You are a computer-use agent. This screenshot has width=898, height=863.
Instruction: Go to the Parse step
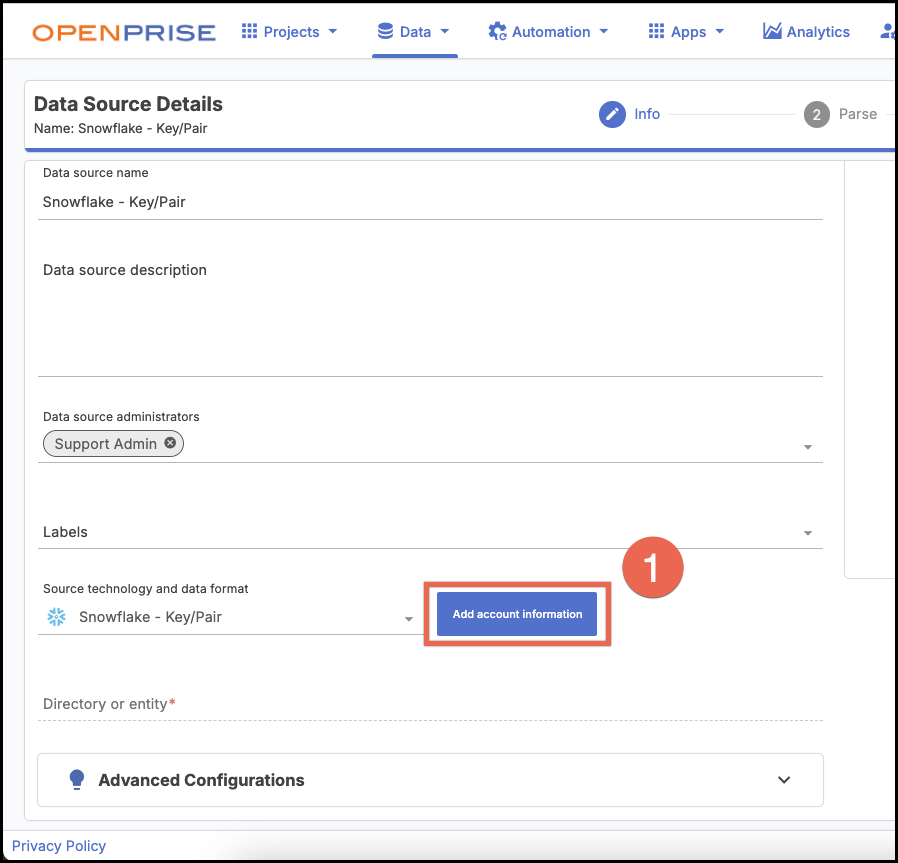(x=857, y=114)
